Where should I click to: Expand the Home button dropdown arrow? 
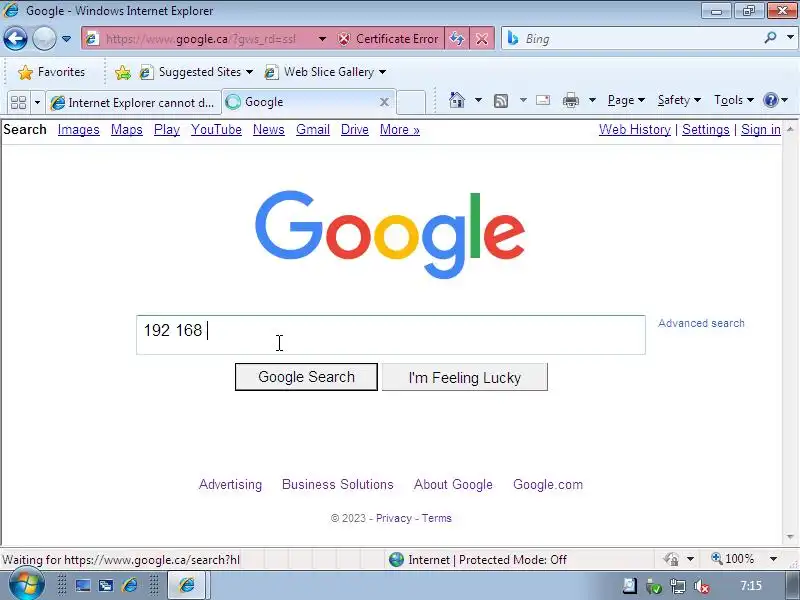[478, 100]
